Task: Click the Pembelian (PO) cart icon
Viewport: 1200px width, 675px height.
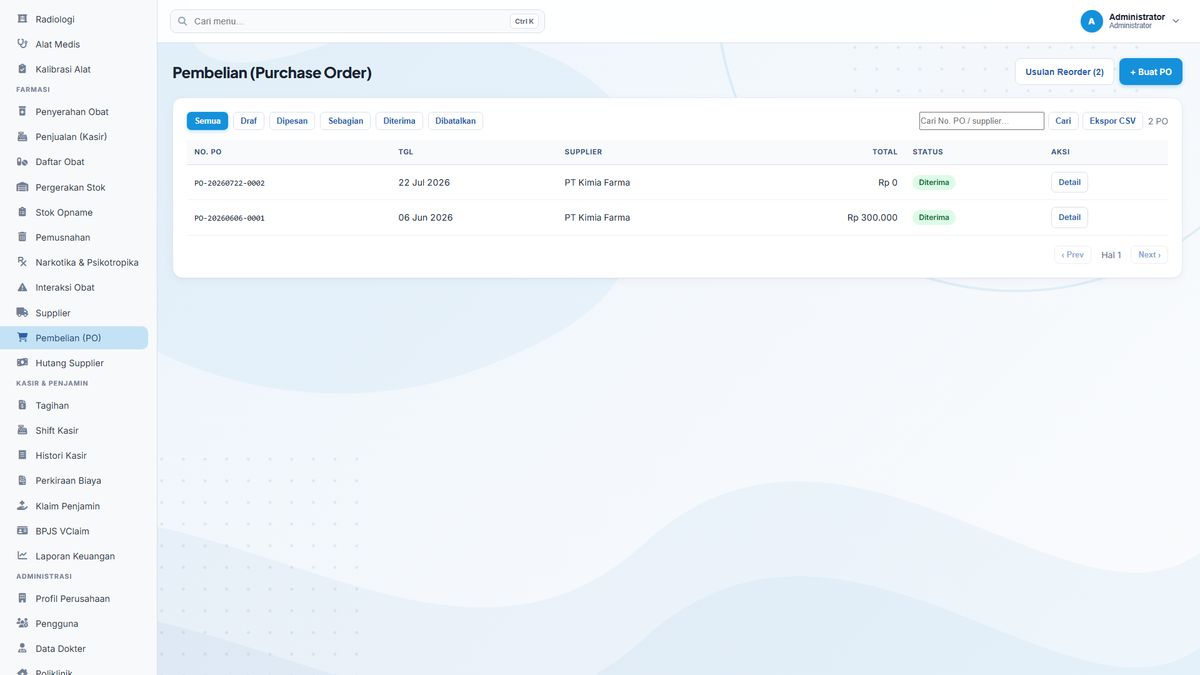Action: click(x=22, y=338)
